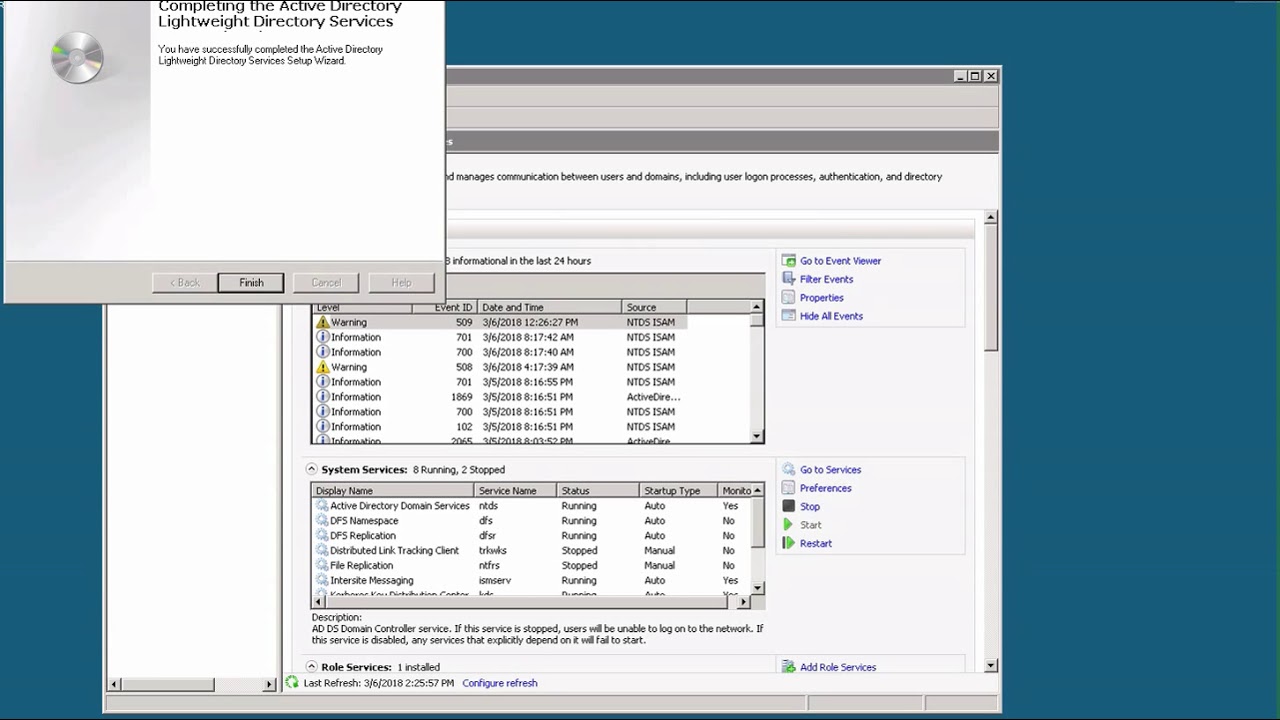Viewport: 1280px width, 720px height.
Task: Sort events by Level column header
Action: (362, 307)
